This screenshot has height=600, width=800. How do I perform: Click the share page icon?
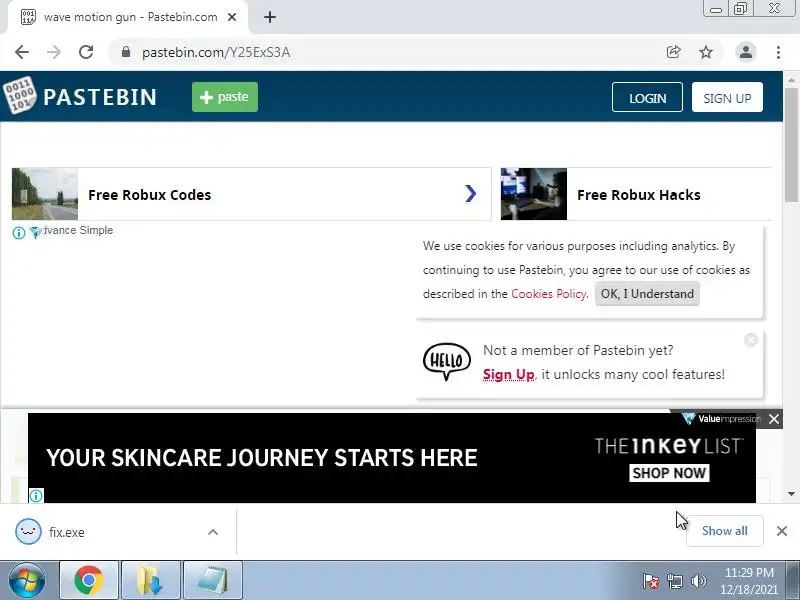tap(673, 52)
